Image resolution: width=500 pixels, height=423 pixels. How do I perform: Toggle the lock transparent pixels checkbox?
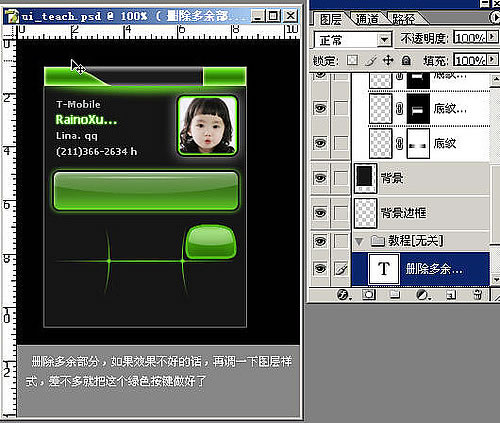click(352, 60)
